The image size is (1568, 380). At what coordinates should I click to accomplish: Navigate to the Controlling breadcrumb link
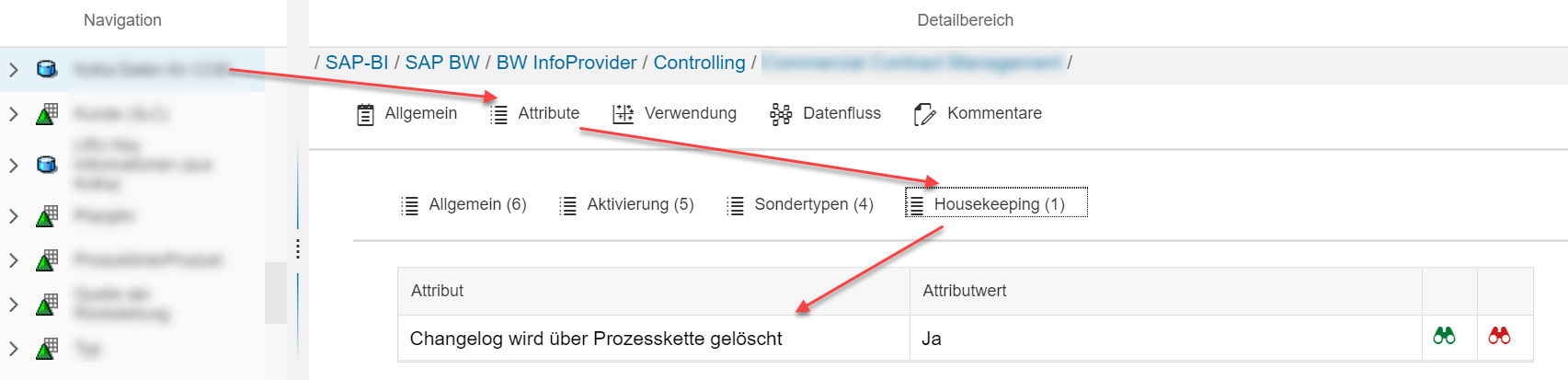point(699,63)
